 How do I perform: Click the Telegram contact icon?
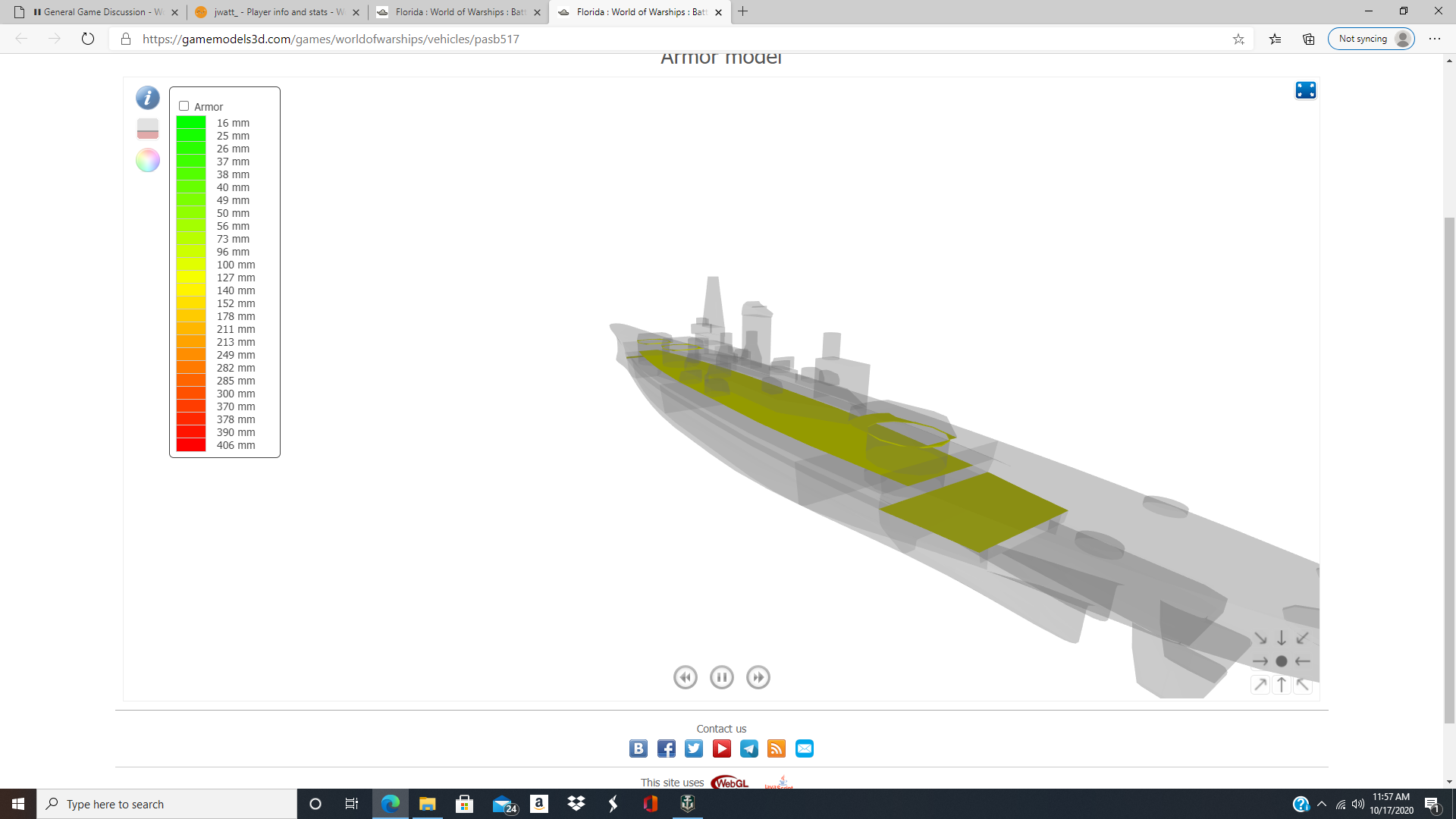(x=748, y=748)
